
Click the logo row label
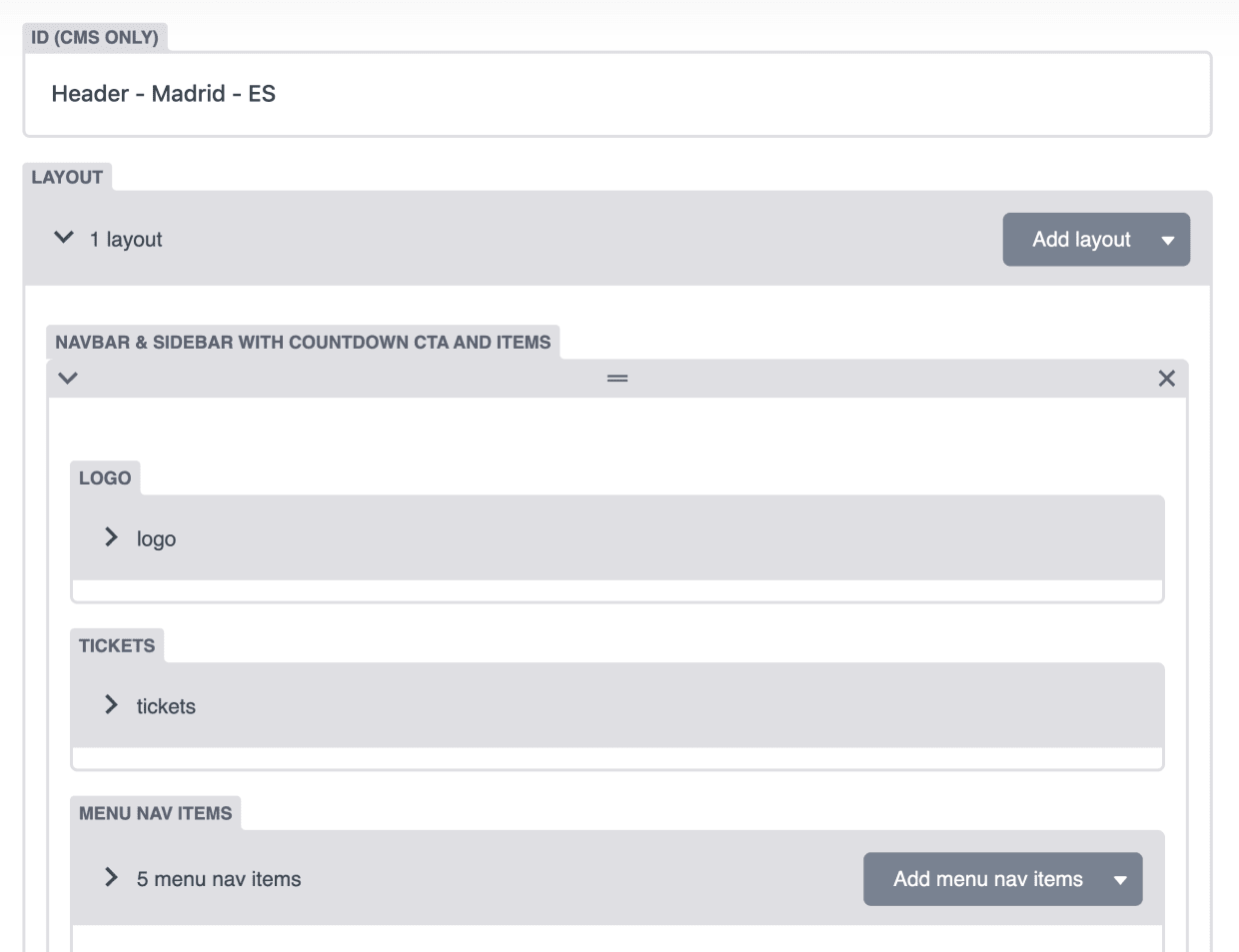click(156, 539)
